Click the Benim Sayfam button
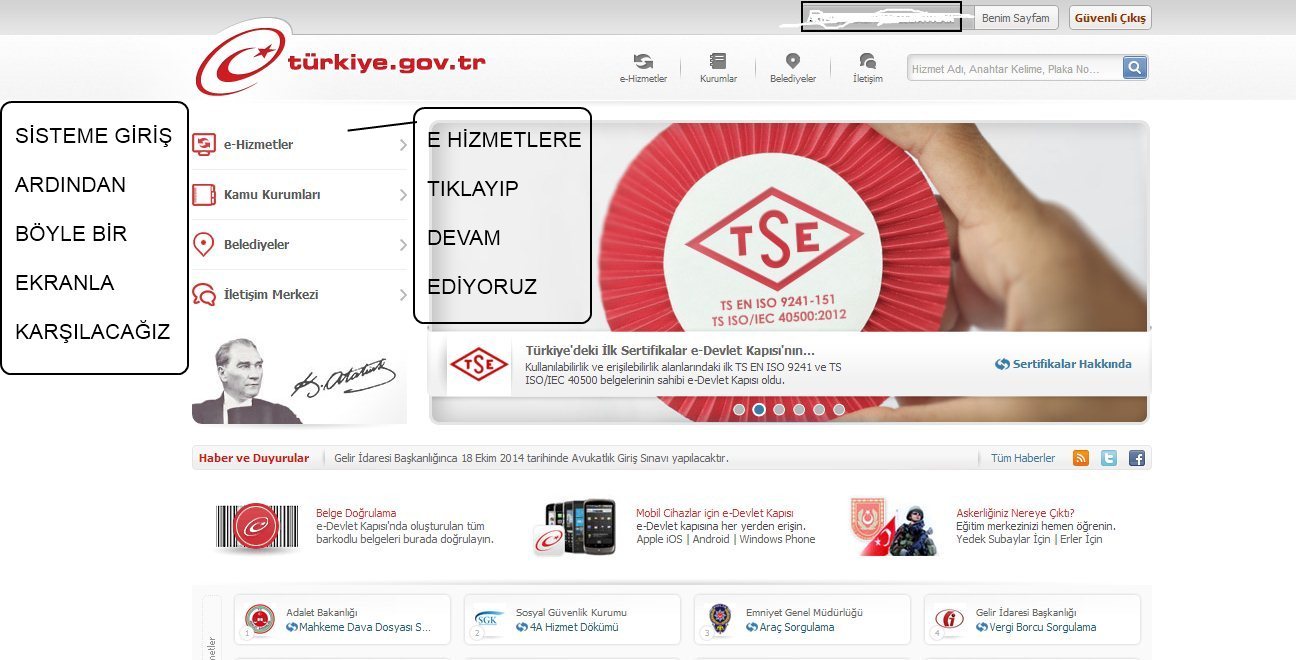Image resolution: width=1296 pixels, height=660 pixels. point(1015,18)
